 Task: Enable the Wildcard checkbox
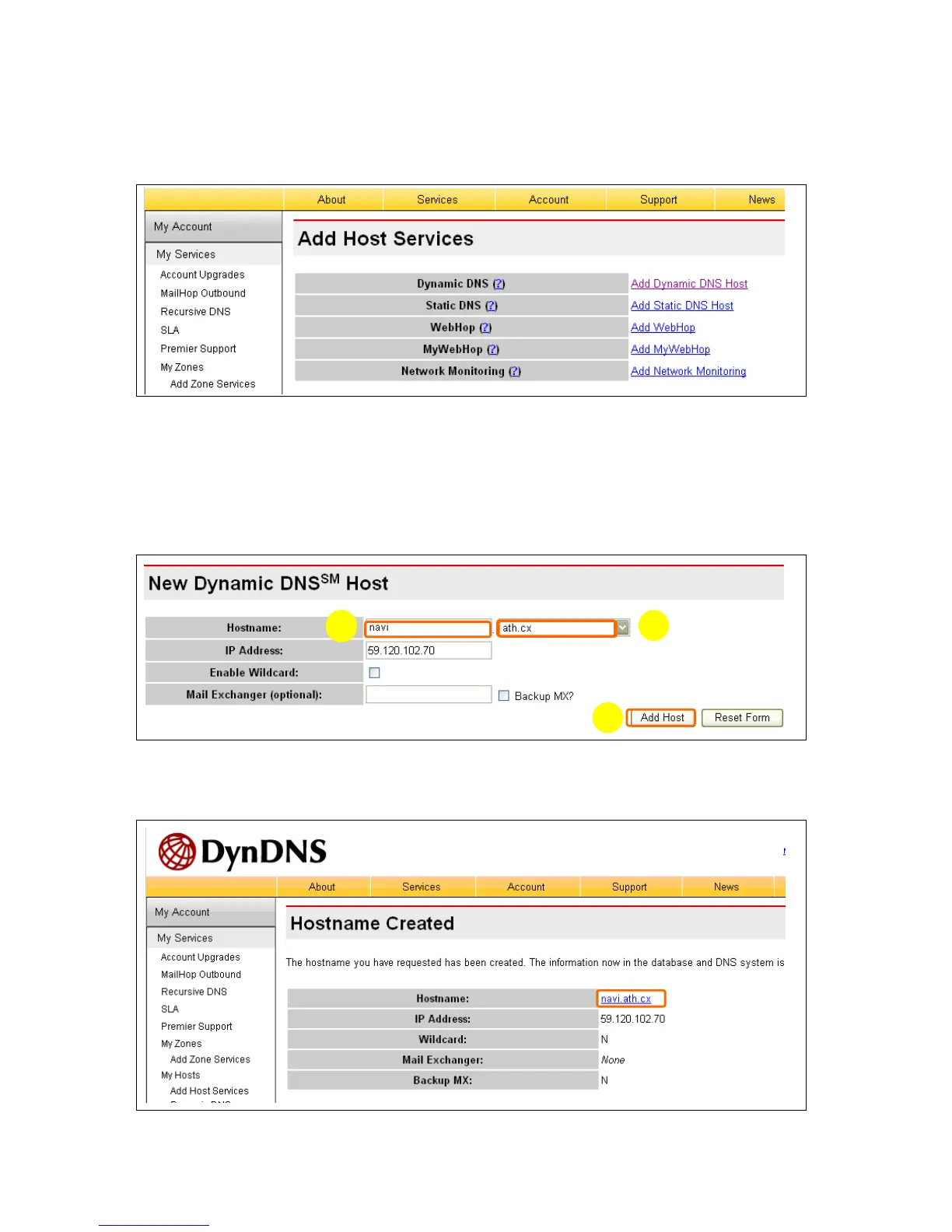coord(375,673)
